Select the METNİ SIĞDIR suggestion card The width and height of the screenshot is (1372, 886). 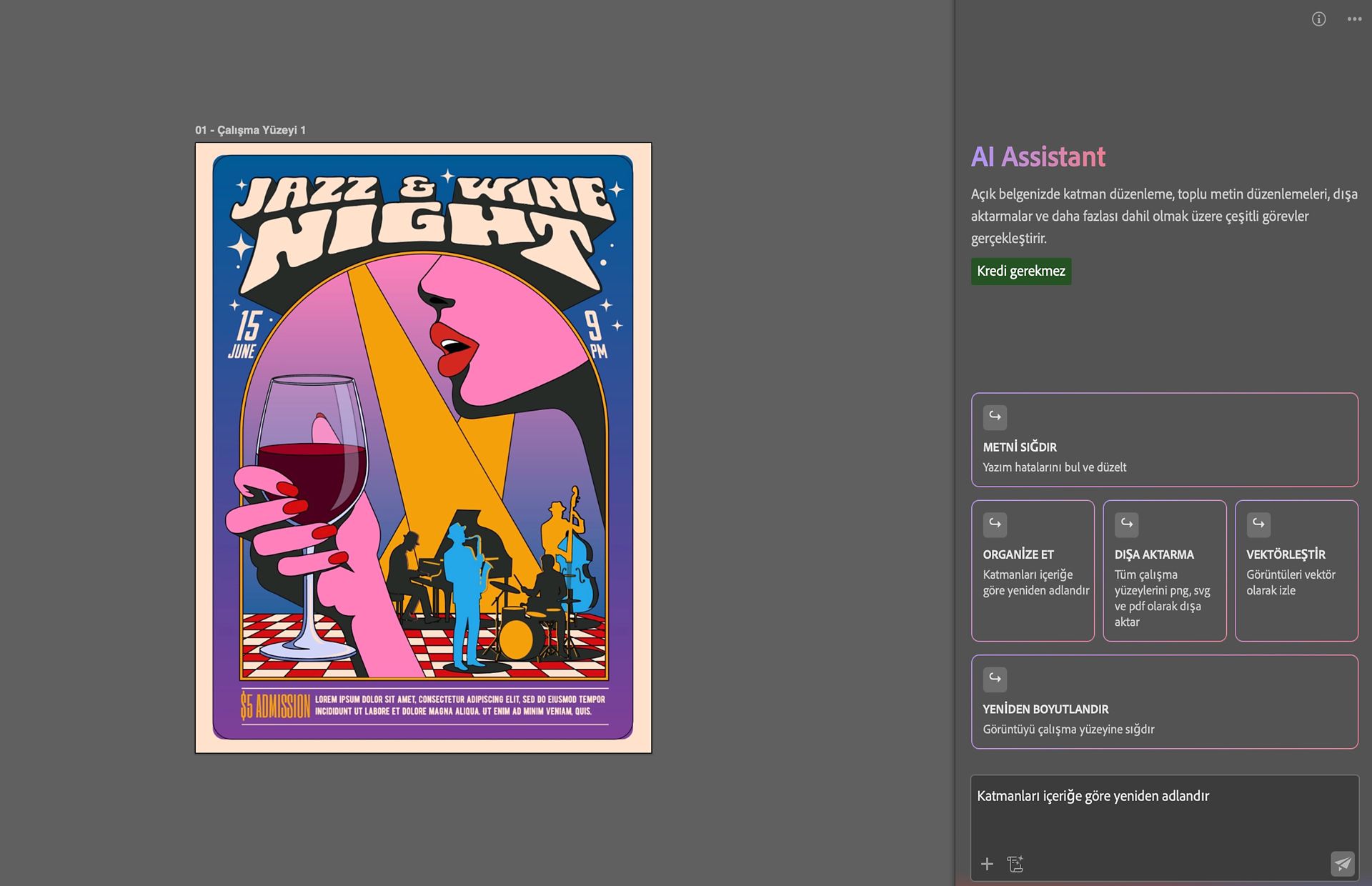pos(1164,439)
